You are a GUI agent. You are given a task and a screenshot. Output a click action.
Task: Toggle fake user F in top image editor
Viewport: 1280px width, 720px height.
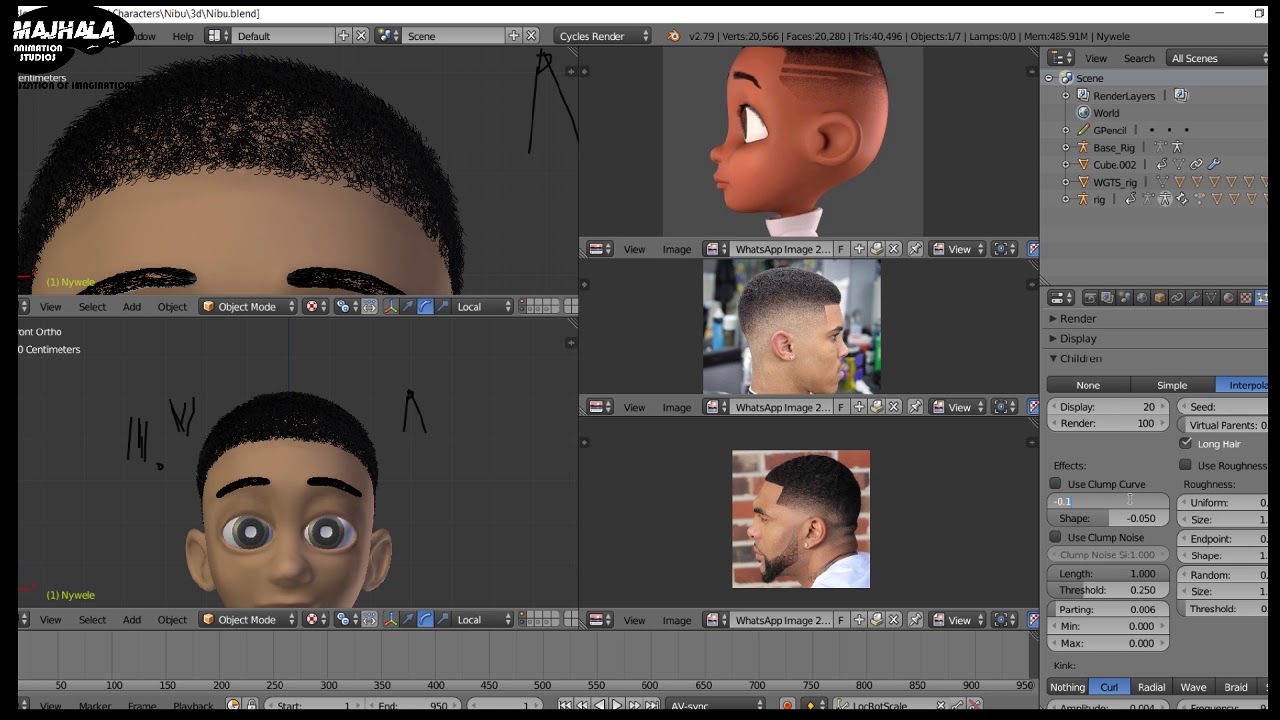tap(841, 249)
